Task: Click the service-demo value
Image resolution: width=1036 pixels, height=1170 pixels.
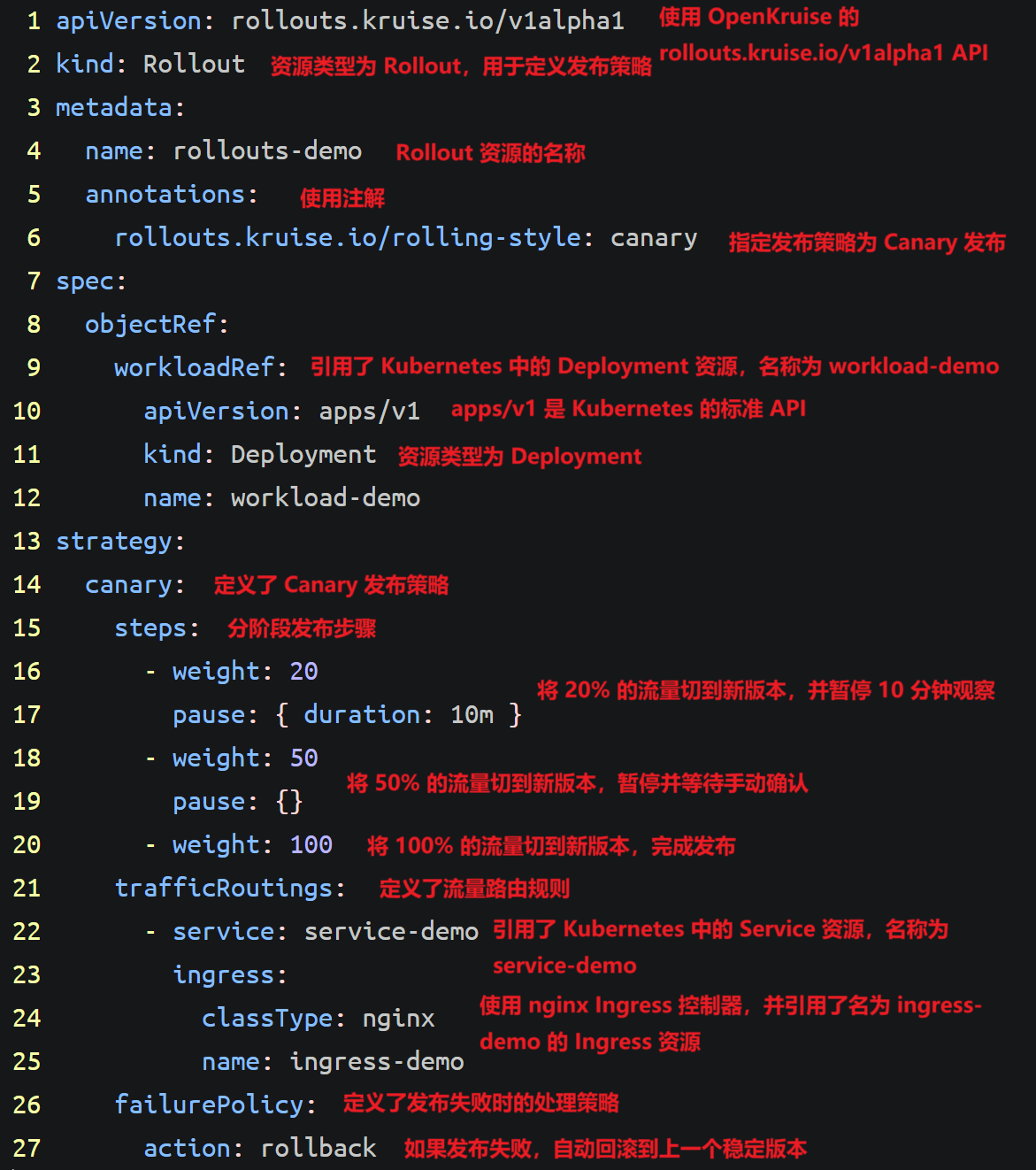Action: tap(391, 931)
